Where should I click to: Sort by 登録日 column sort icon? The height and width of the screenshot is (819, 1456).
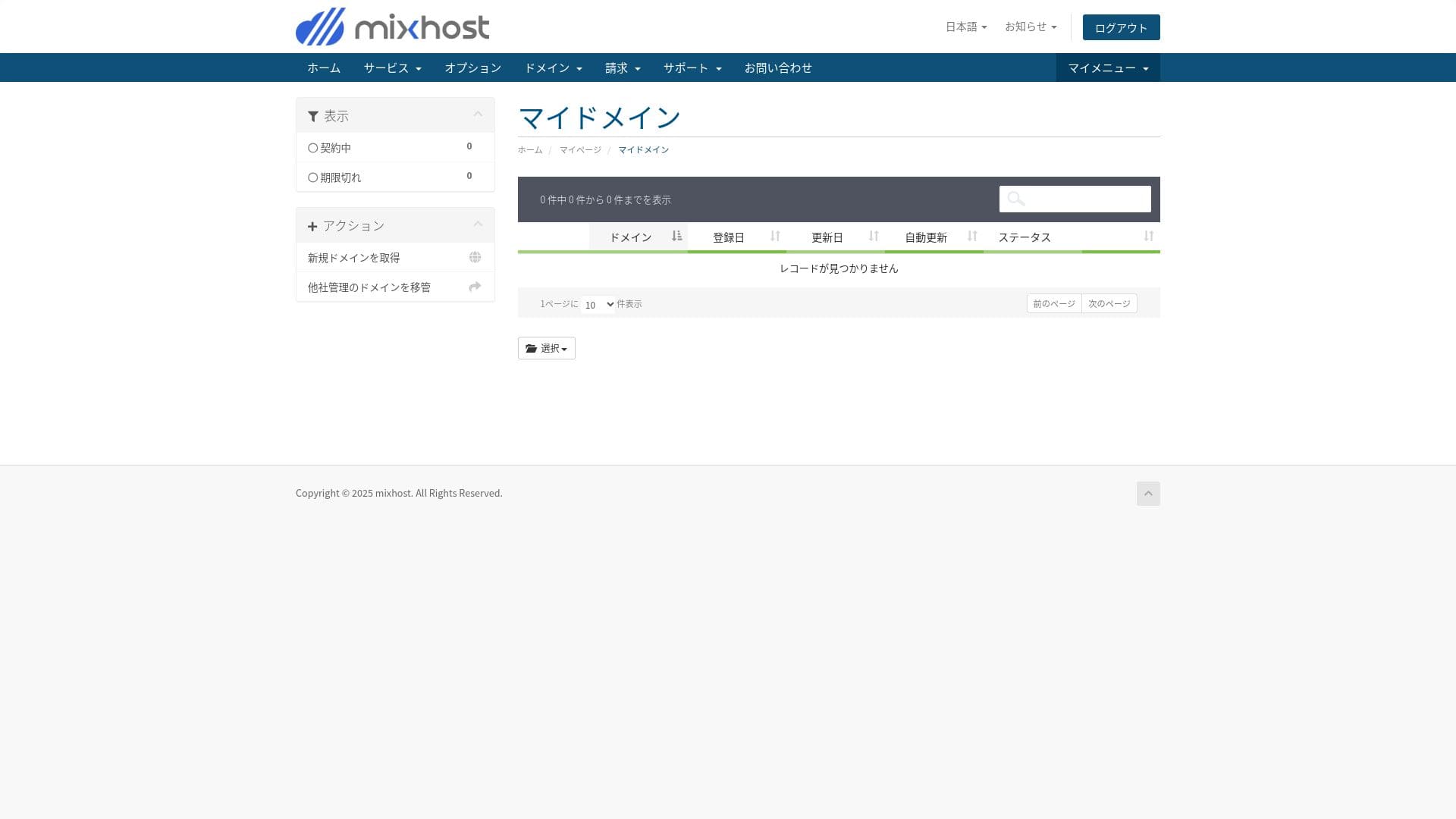click(775, 237)
